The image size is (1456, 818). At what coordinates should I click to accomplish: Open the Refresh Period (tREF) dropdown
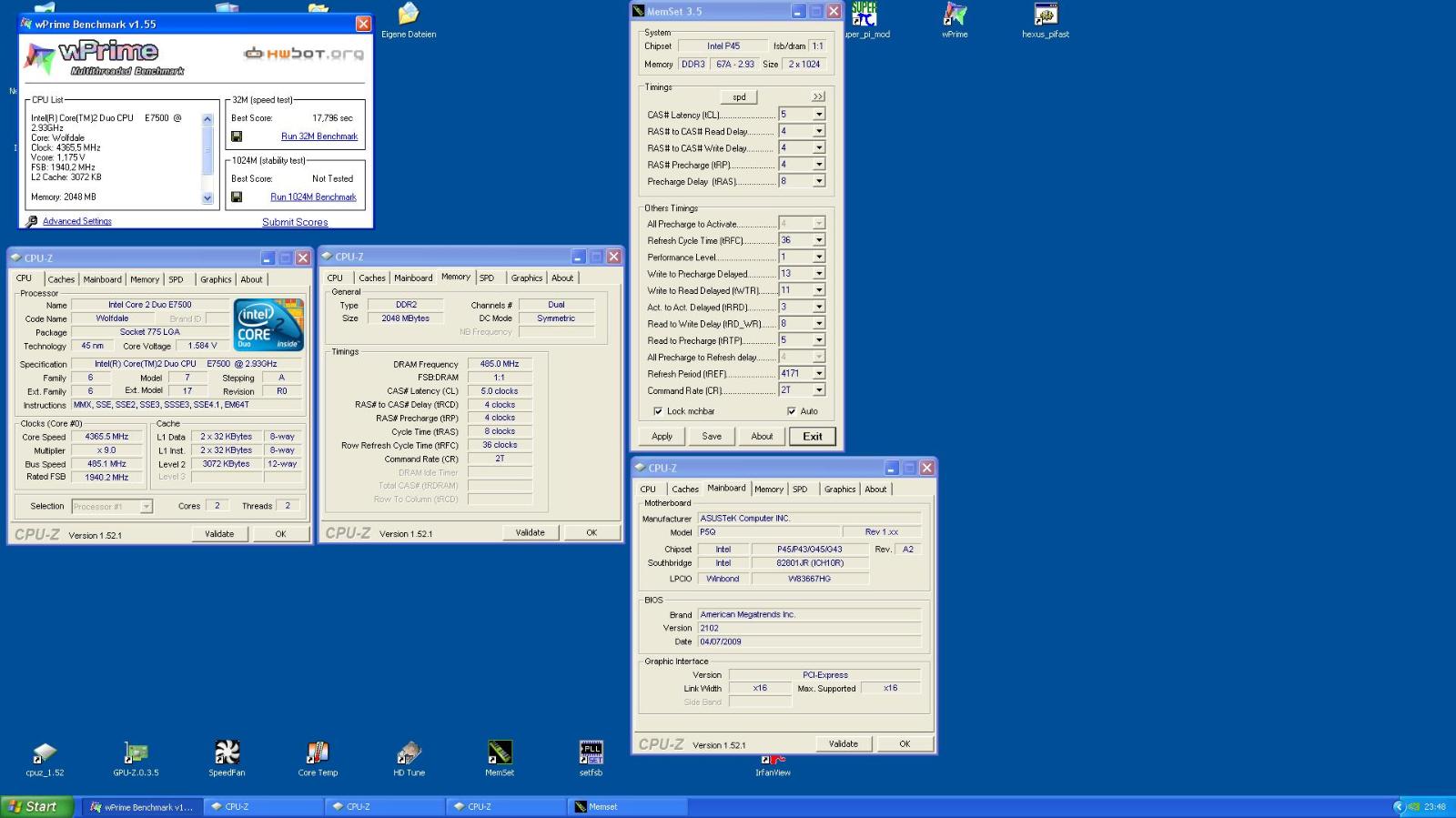(x=819, y=373)
